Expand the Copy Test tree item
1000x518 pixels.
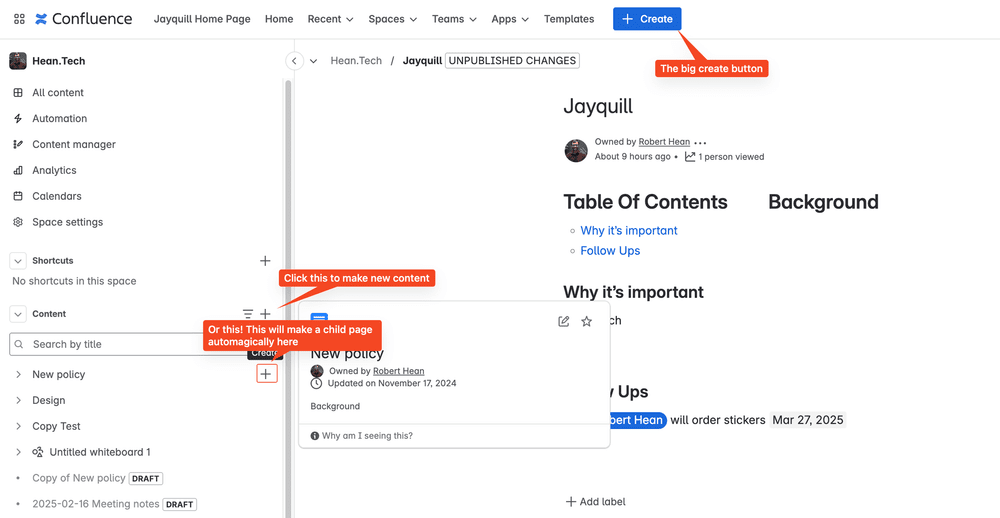click(x=18, y=426)
